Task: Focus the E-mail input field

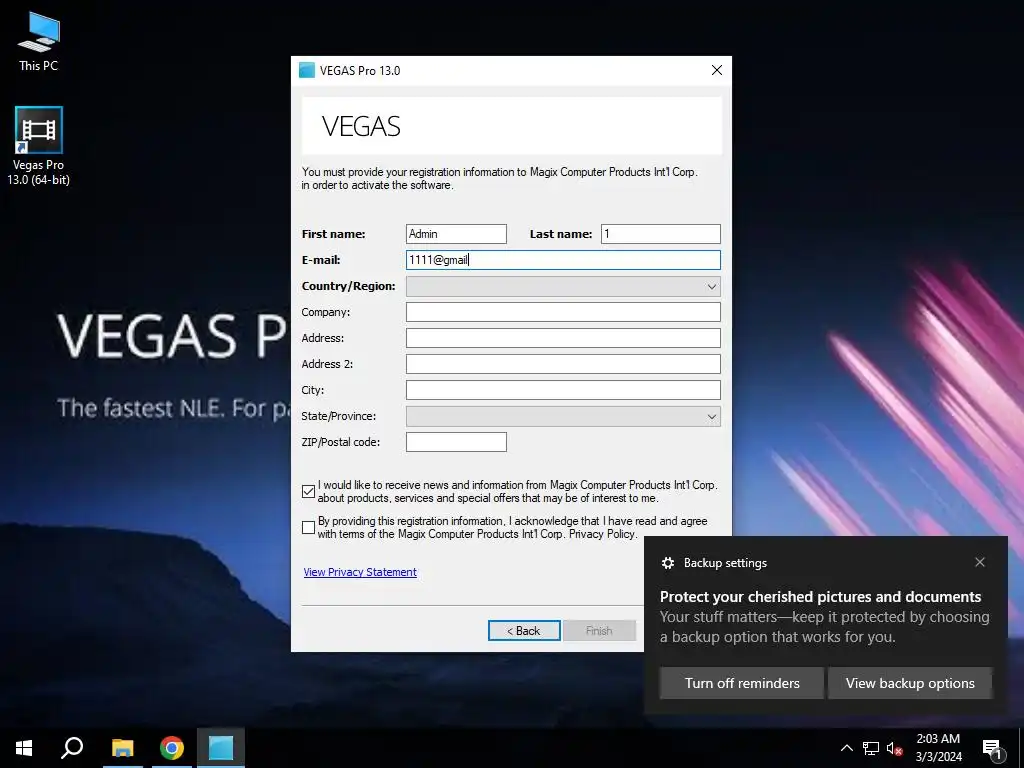Action: coord(563,260)
